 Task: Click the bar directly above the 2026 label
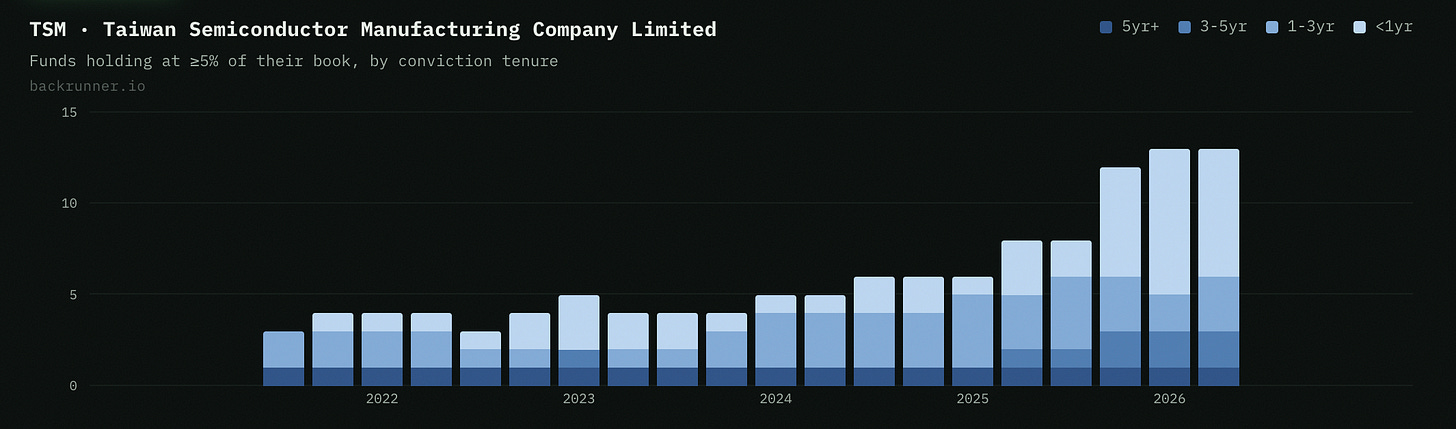point(1170,267)
